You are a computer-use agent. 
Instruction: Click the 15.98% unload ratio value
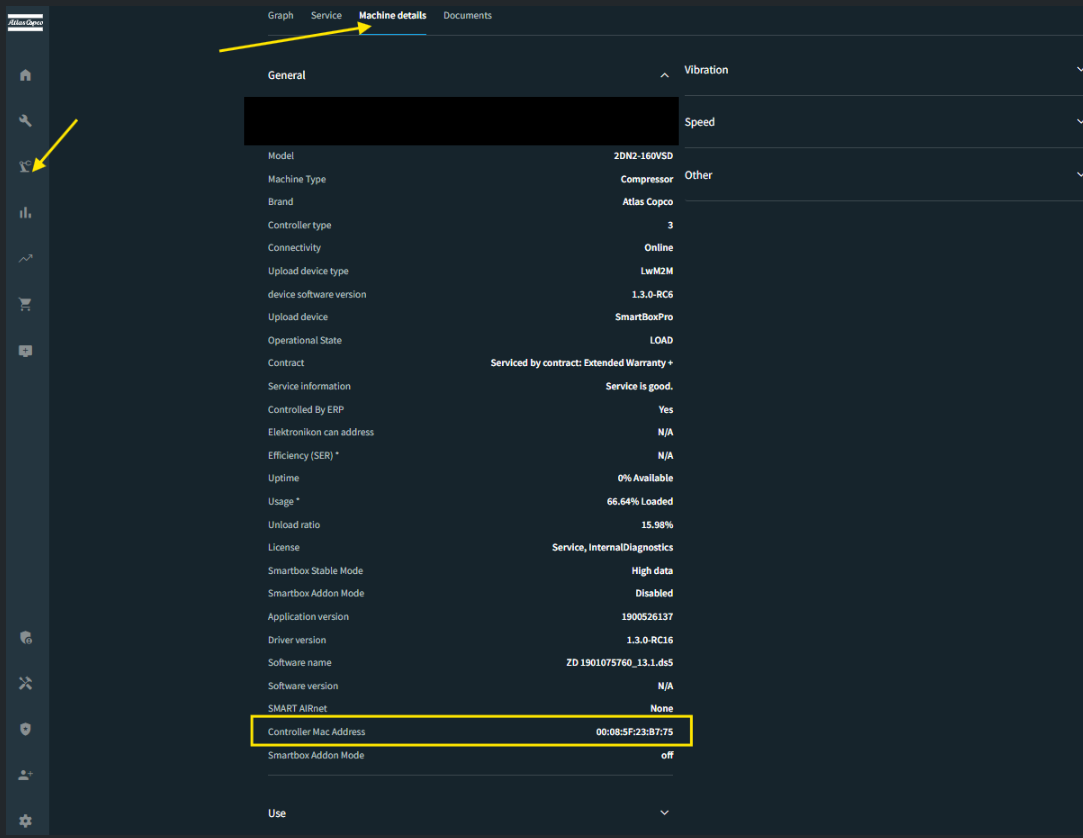coord(657,525)
